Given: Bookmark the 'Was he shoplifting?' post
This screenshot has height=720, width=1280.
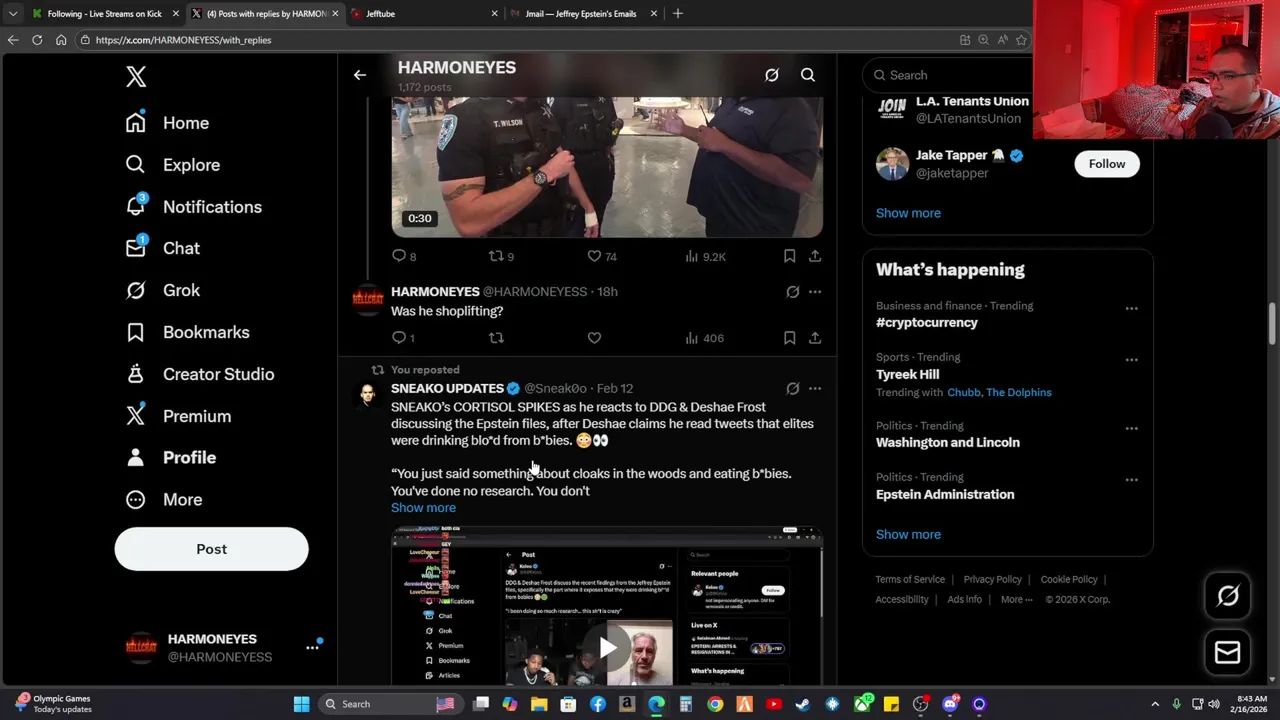Looking at the screenshot, I should pyautogui.click(x=789, y=338).
